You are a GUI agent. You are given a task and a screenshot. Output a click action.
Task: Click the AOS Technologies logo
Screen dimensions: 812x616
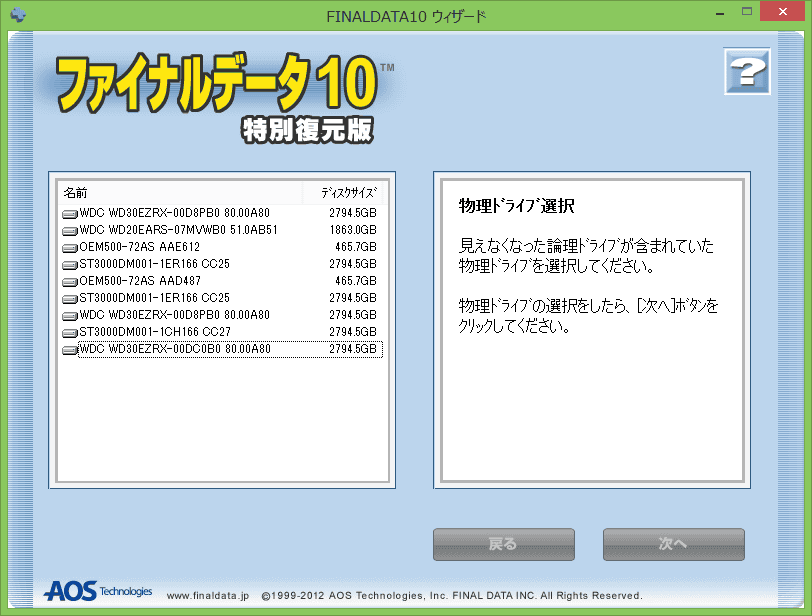[x=98, y=591]
